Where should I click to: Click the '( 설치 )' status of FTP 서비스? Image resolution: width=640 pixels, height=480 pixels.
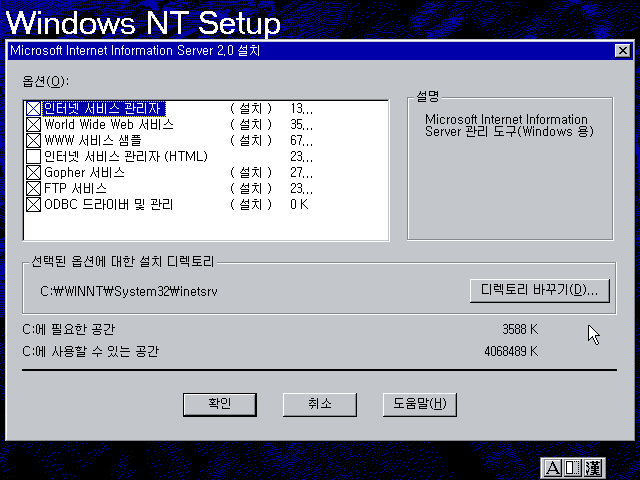251,189
